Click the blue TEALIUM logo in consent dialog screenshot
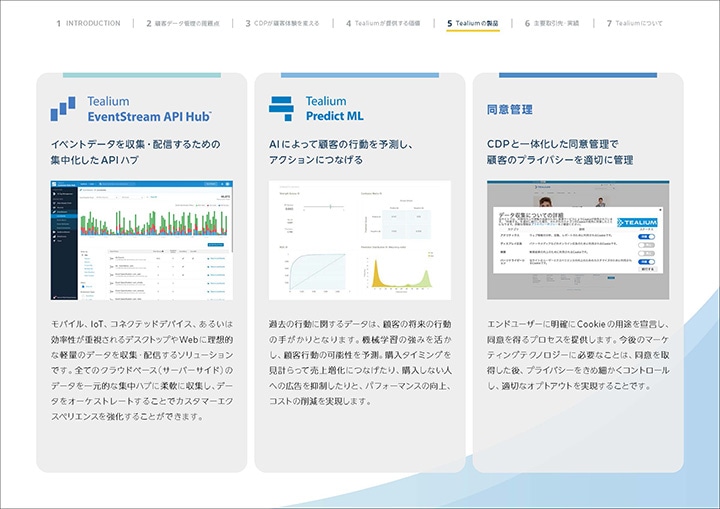Image resolution: width=720 pixels, height=509 pixels. pos(637,222)
